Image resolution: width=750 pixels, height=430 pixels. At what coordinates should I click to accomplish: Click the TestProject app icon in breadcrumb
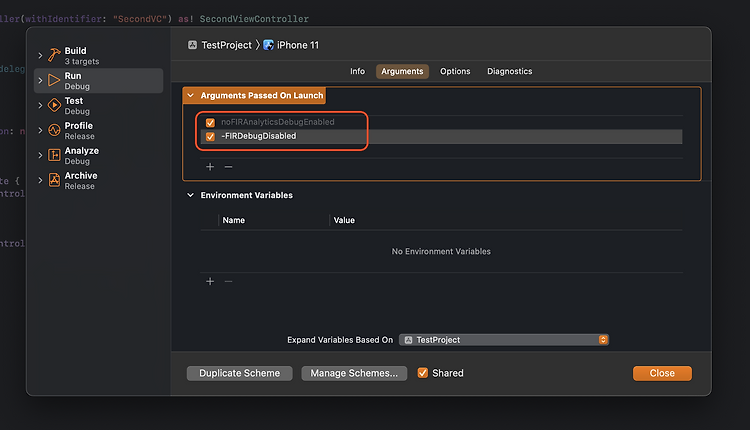(192, 45)
